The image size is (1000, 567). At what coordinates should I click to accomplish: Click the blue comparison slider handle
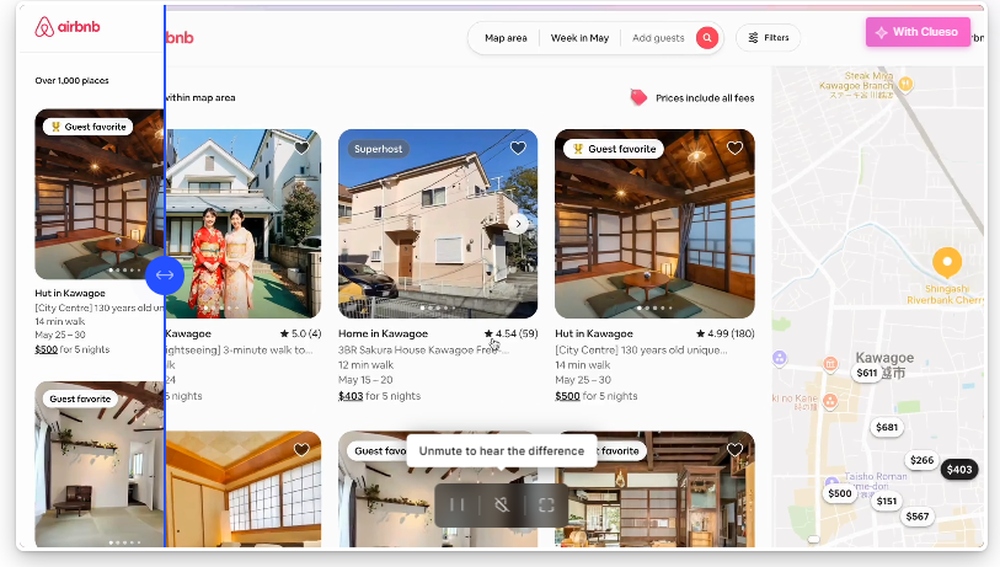165,275
